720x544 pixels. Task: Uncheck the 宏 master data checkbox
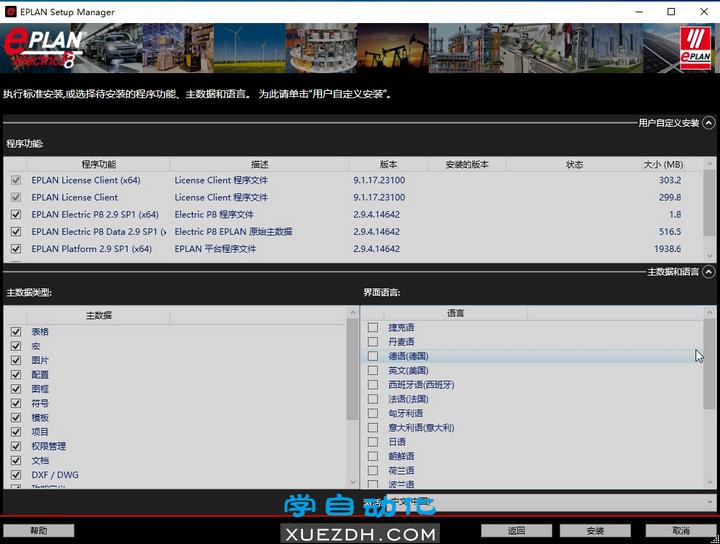click(x=16, y=346)
